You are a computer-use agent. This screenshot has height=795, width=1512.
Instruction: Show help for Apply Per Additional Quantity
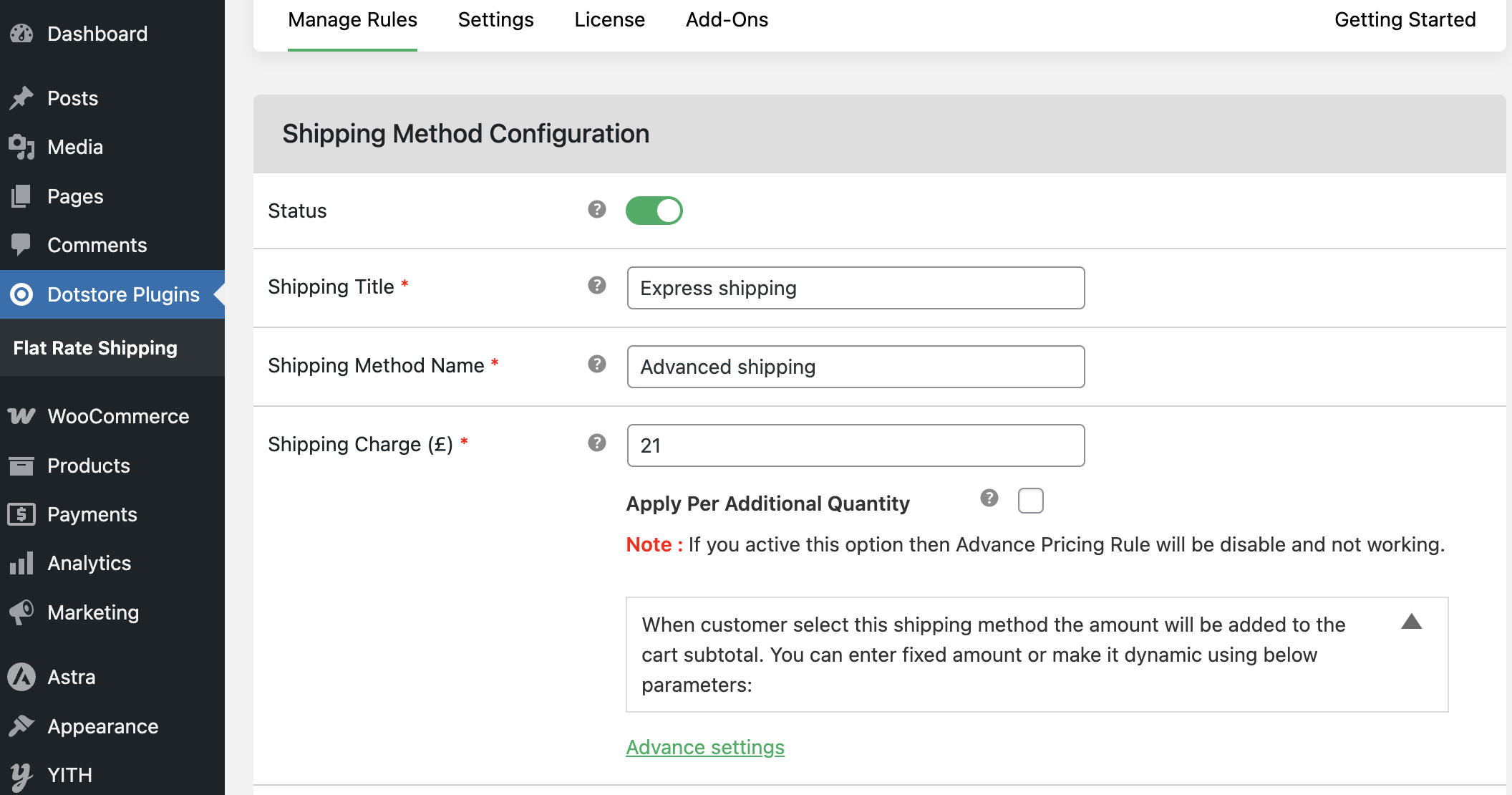[989, 498]
